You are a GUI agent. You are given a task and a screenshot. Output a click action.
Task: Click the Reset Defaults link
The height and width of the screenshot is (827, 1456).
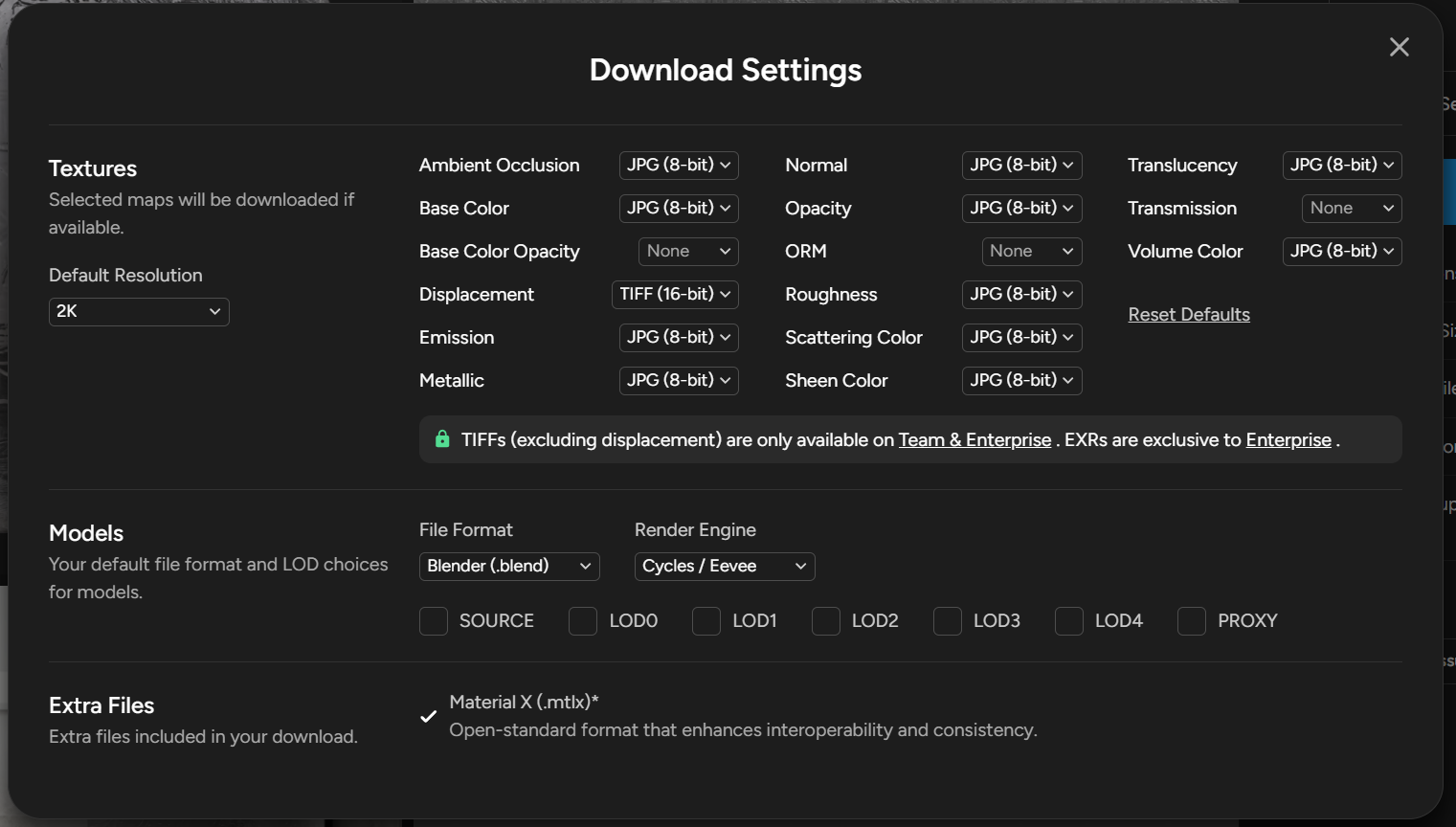click(x=1189, y=314)
